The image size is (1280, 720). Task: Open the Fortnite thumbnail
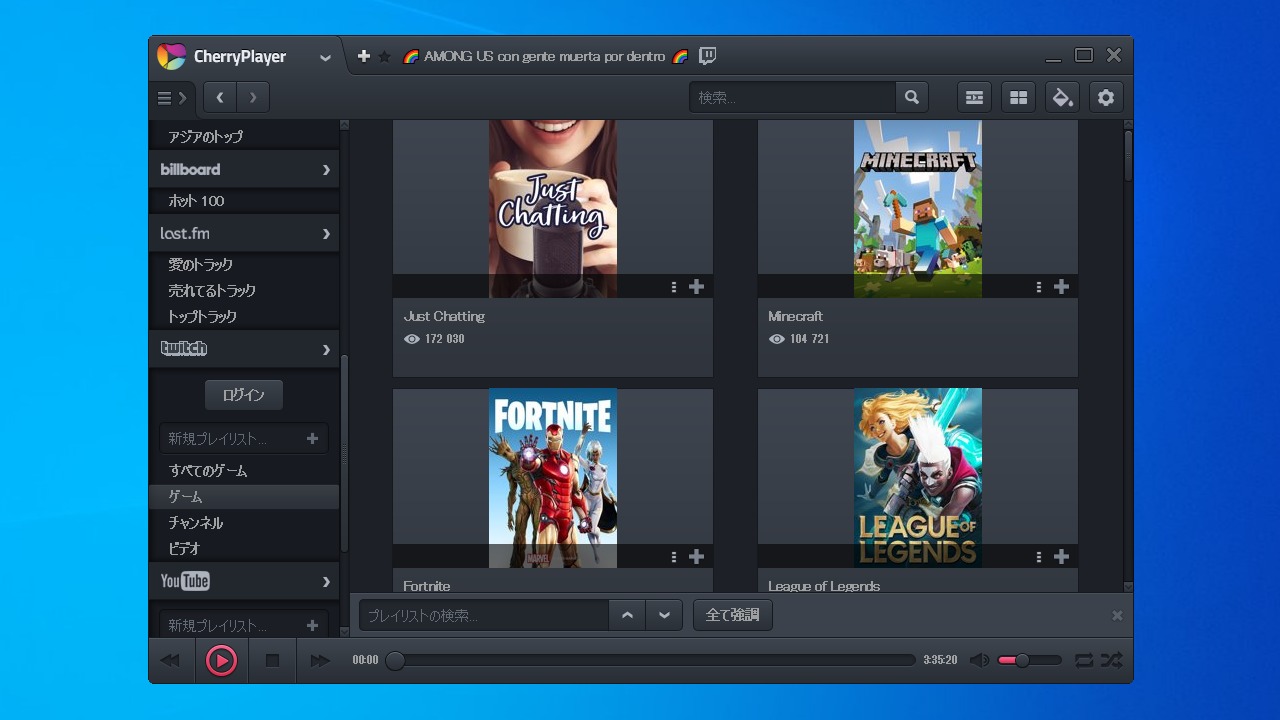[553, 478]
